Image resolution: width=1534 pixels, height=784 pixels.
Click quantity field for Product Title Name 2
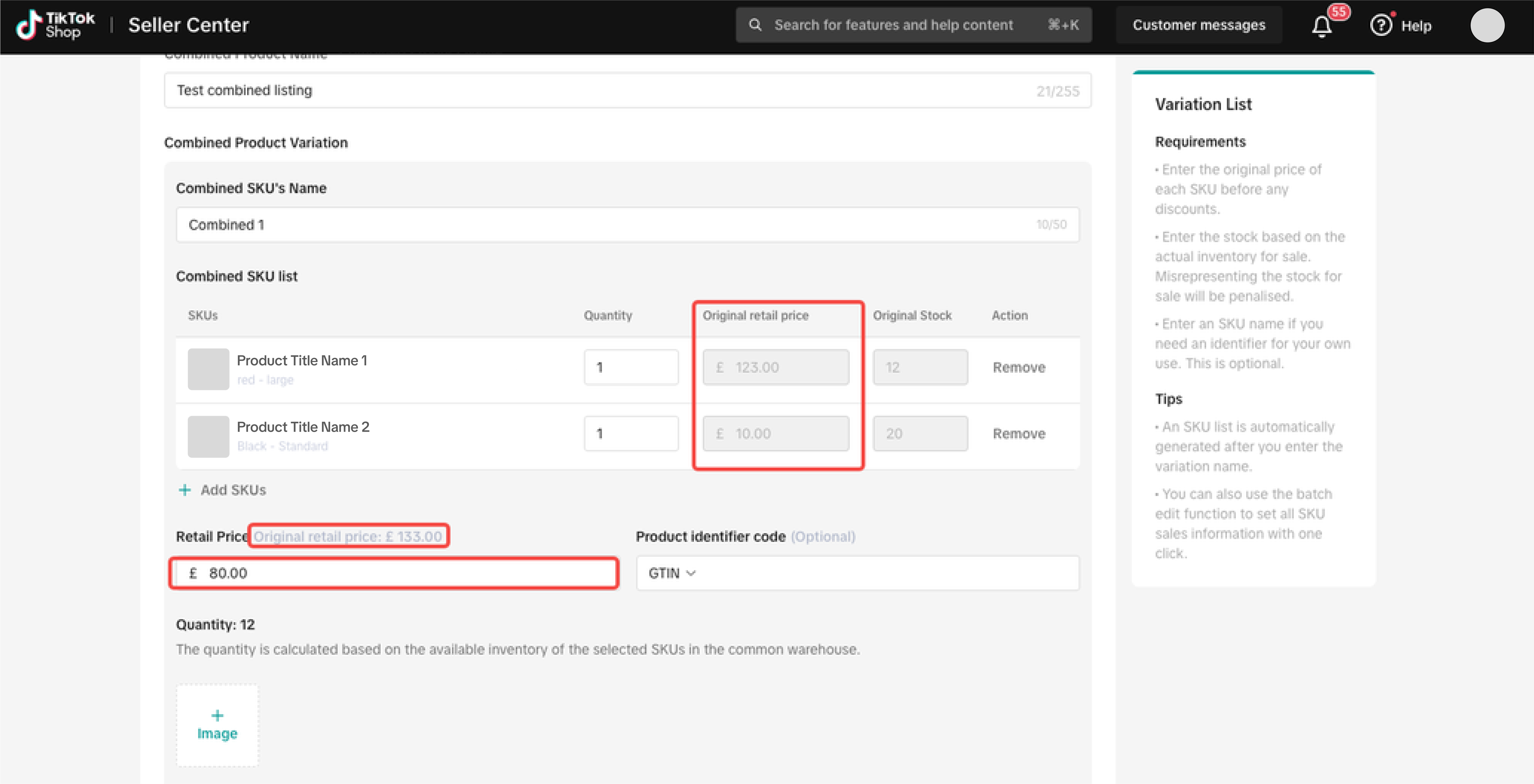click(x=631, y=433)
